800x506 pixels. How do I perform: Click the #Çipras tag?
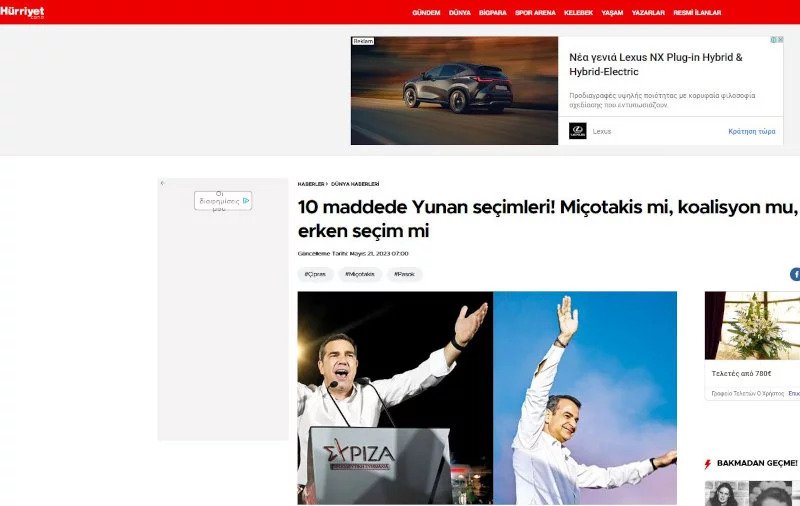(x=315, y=274)
